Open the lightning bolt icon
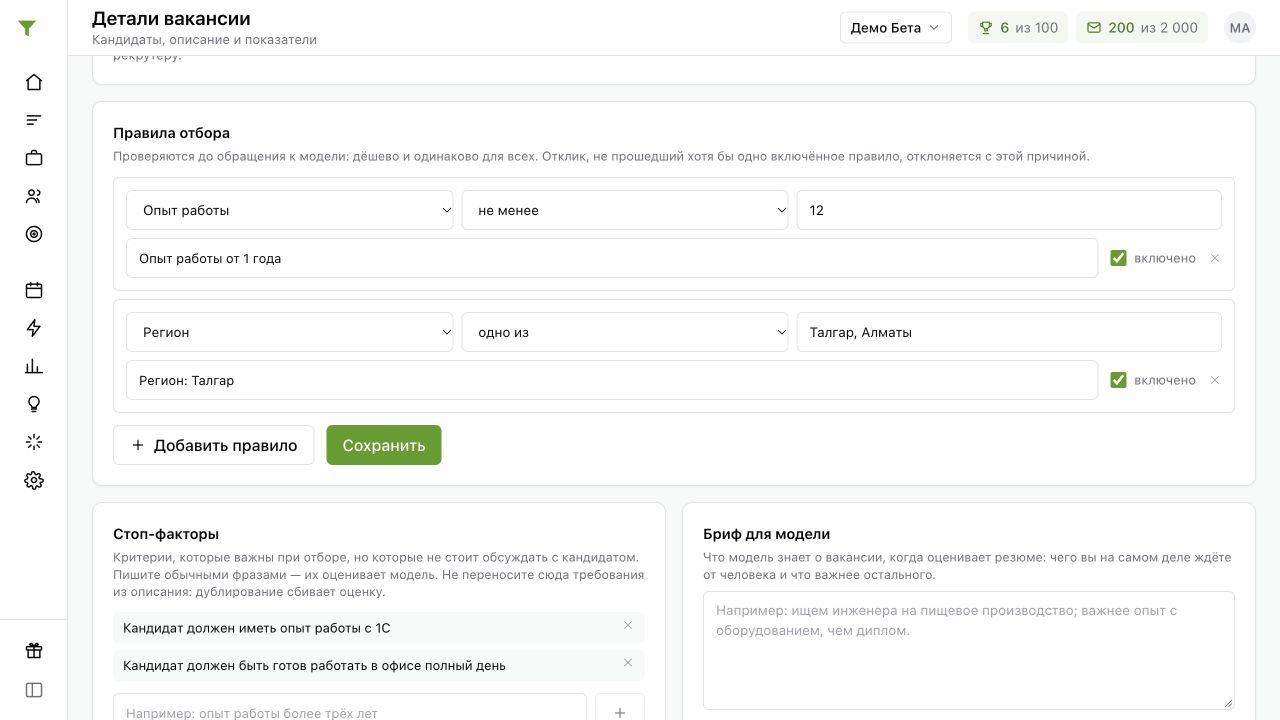Screen dimensions: 1280x720 coord(34,328)
